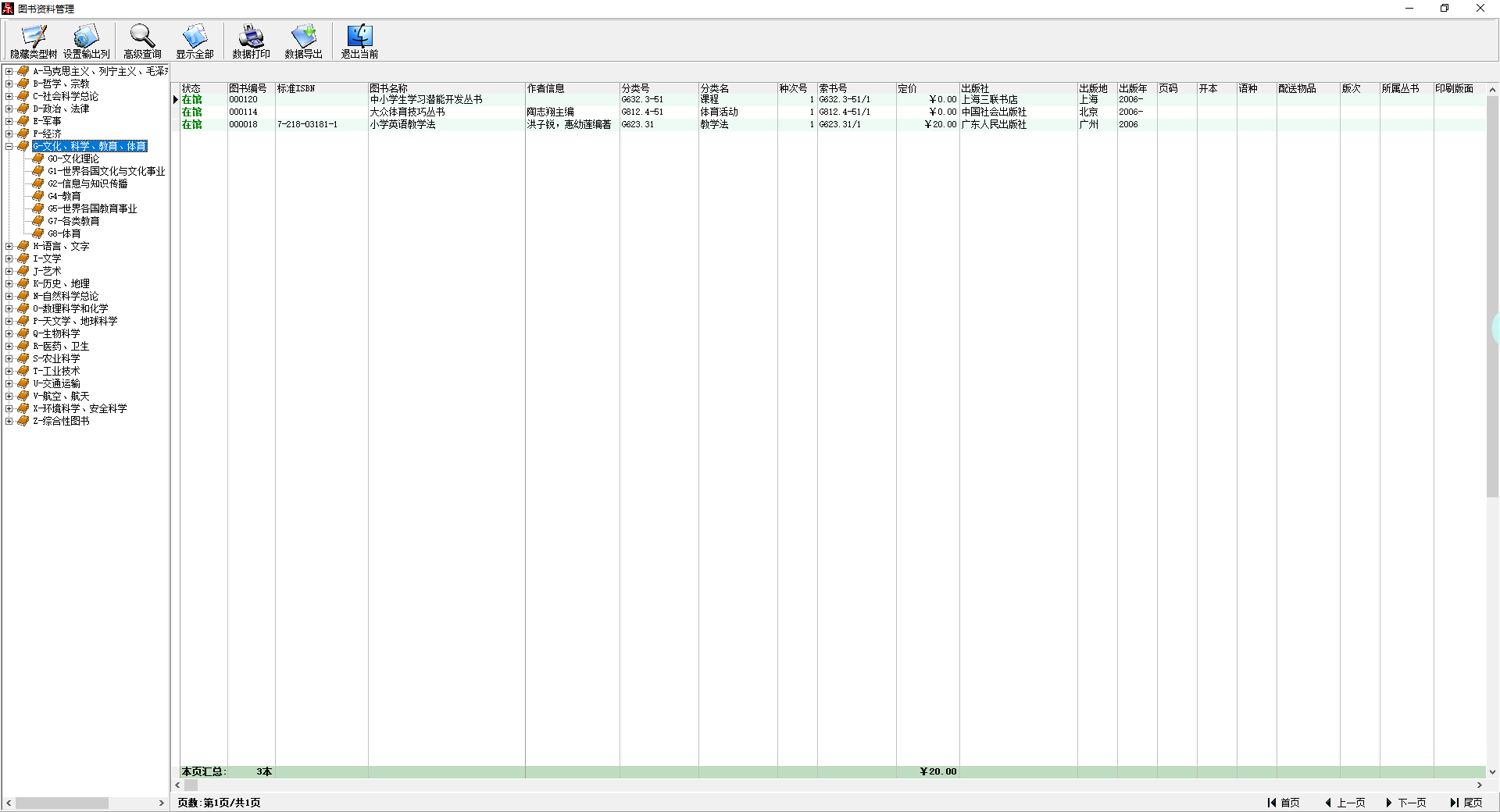Expand the Z-综合性图书 node
The height and width of the screenshot is (812, 1500).
point(9,421)
